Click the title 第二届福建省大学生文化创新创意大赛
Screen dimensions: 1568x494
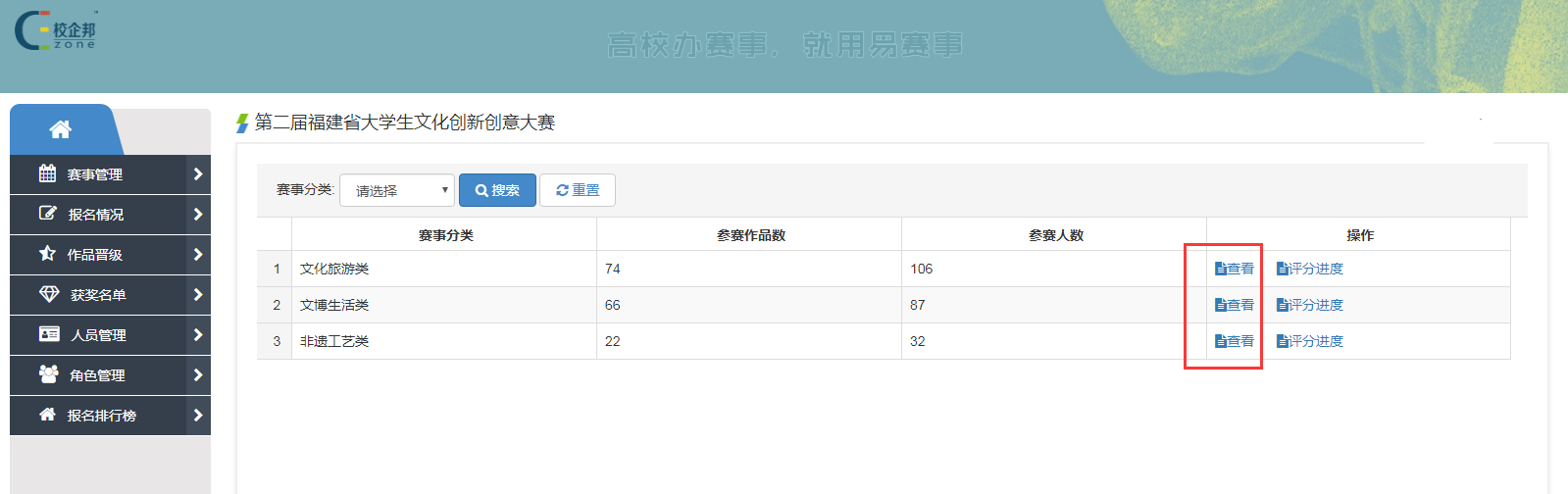[405, 123]
